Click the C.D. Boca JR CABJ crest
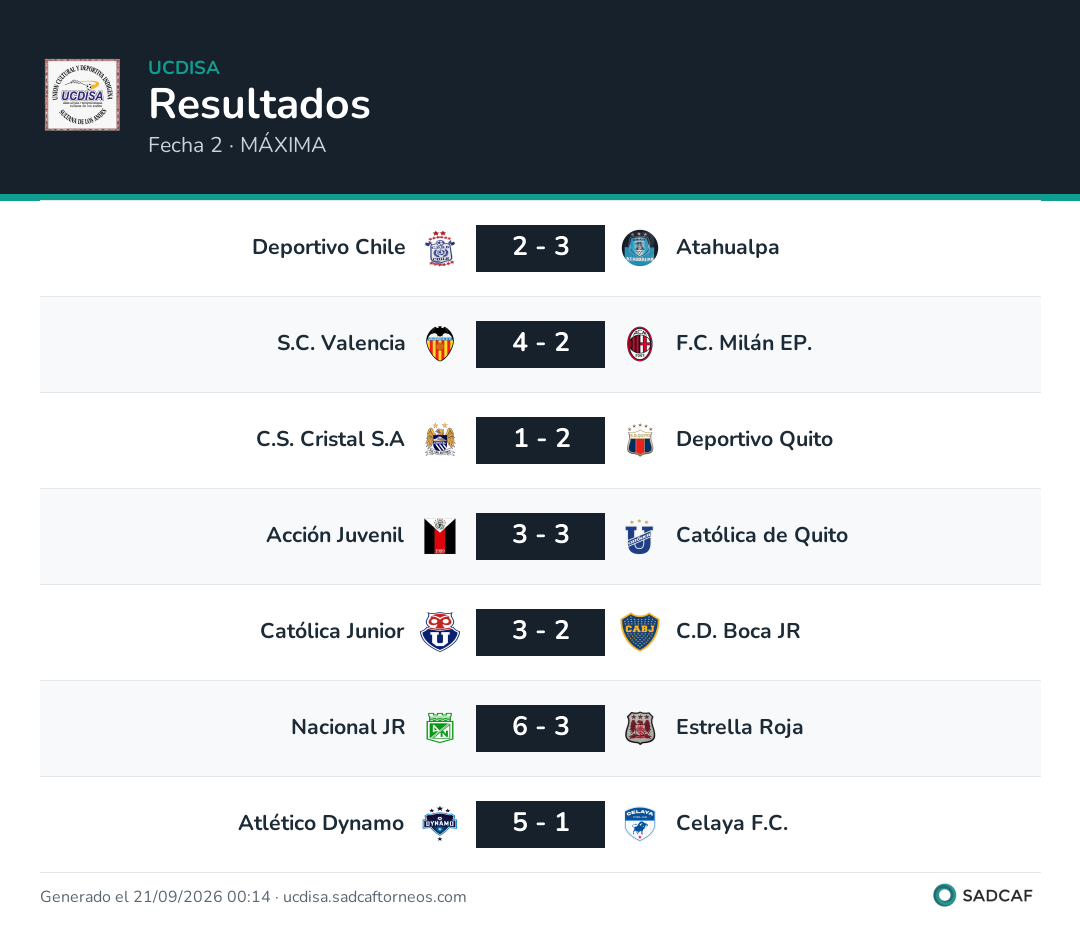The image size is (1080, 948). click(x=639, y=632)
